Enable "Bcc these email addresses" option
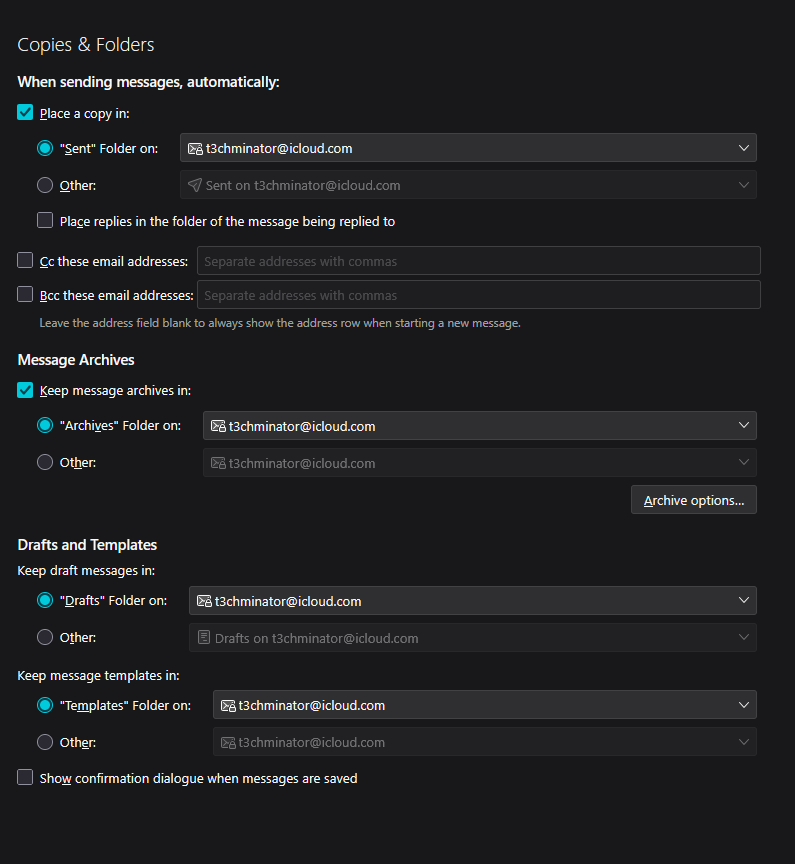Screen dimensions: 795x864 pos(26,295)
